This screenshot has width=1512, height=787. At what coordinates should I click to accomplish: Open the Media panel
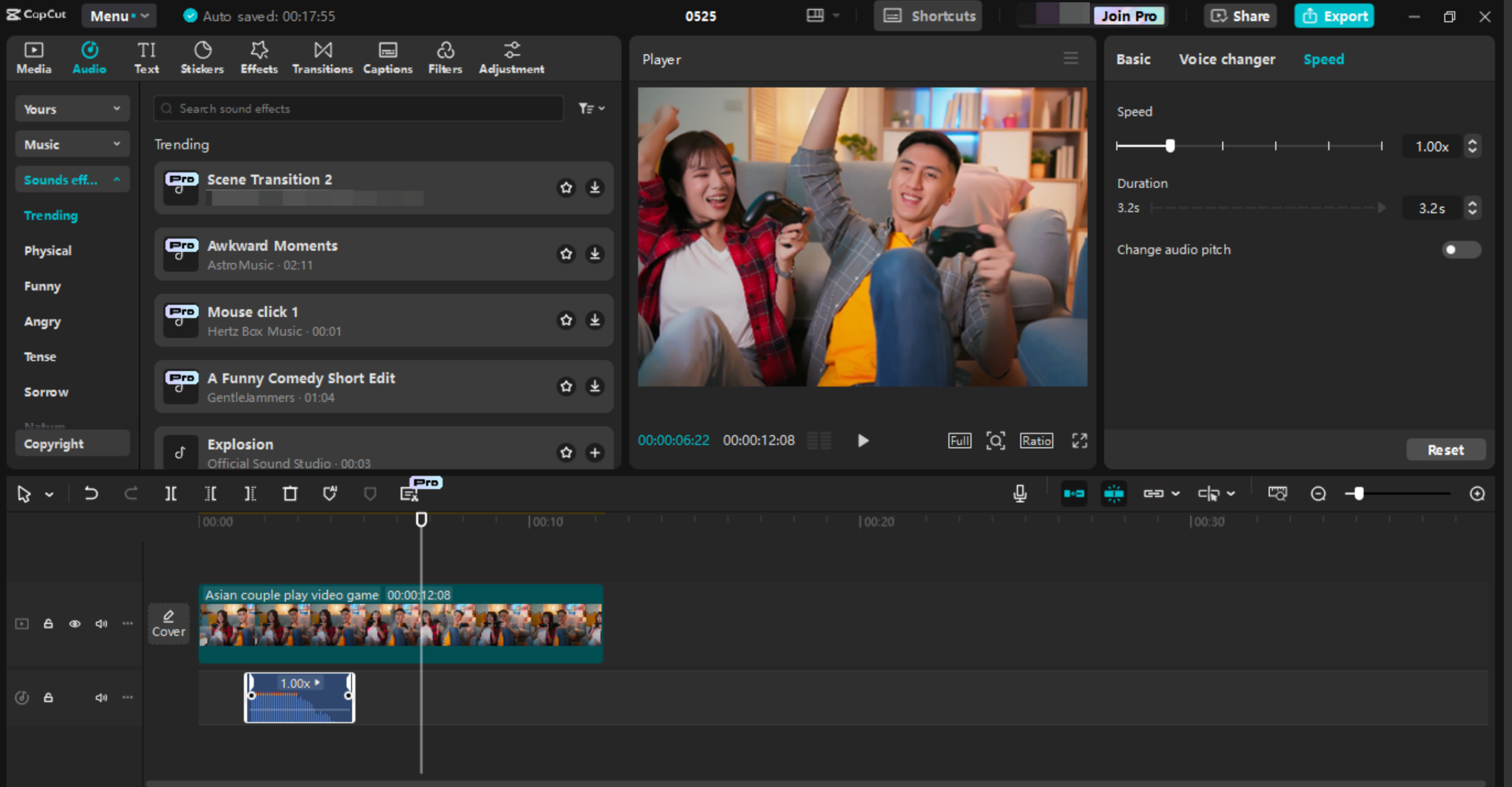pos(34,56)
